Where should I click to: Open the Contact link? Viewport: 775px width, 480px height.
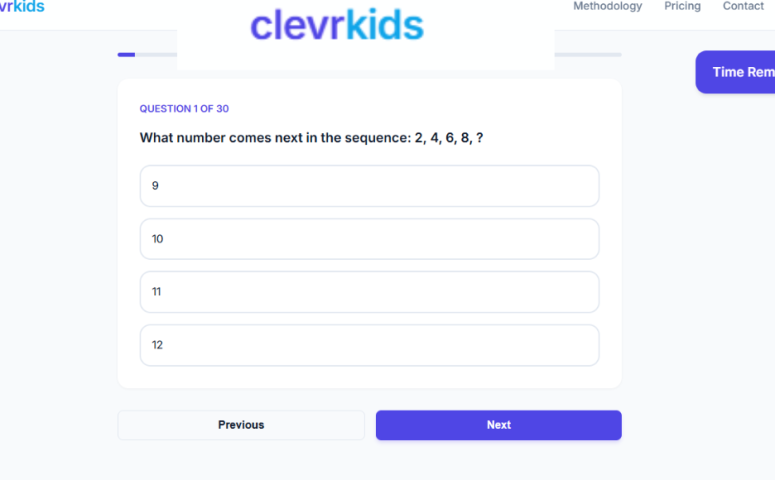click(x=743, y=6)
